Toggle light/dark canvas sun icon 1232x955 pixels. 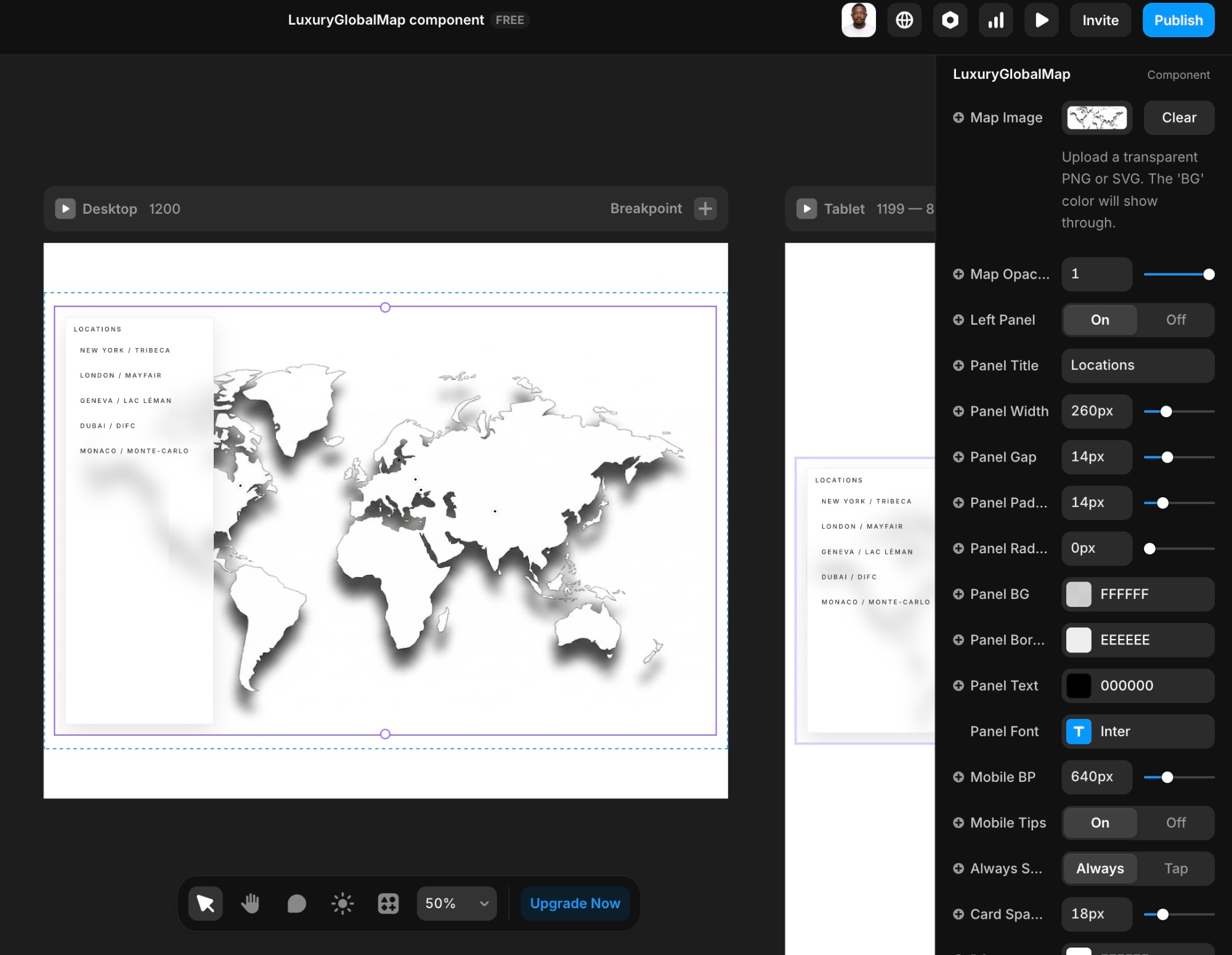click(342, 903)
